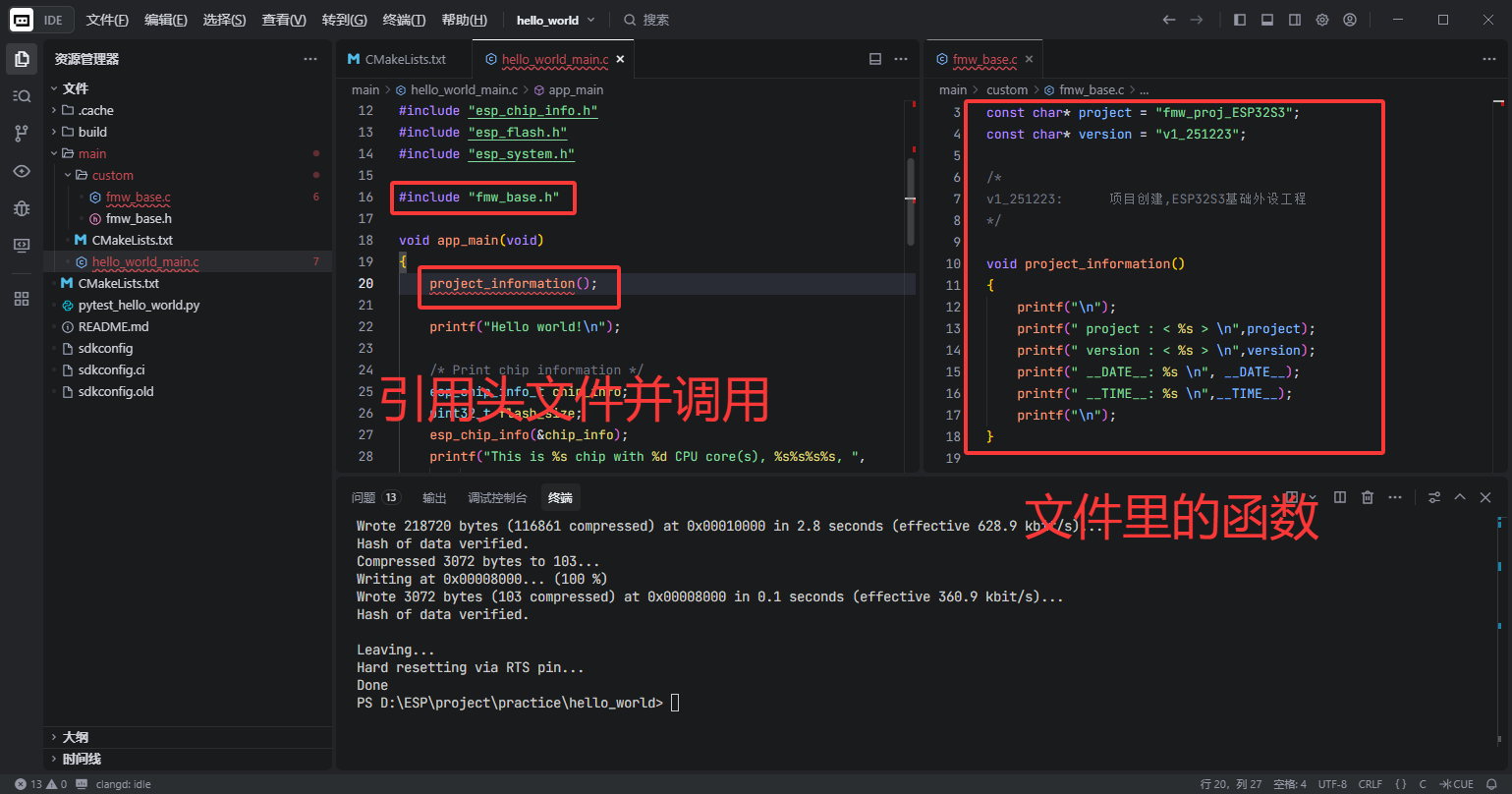Split the left editor group
Image resolution: width=1512 pixels, height=794 pixels.
click(875, 59)
